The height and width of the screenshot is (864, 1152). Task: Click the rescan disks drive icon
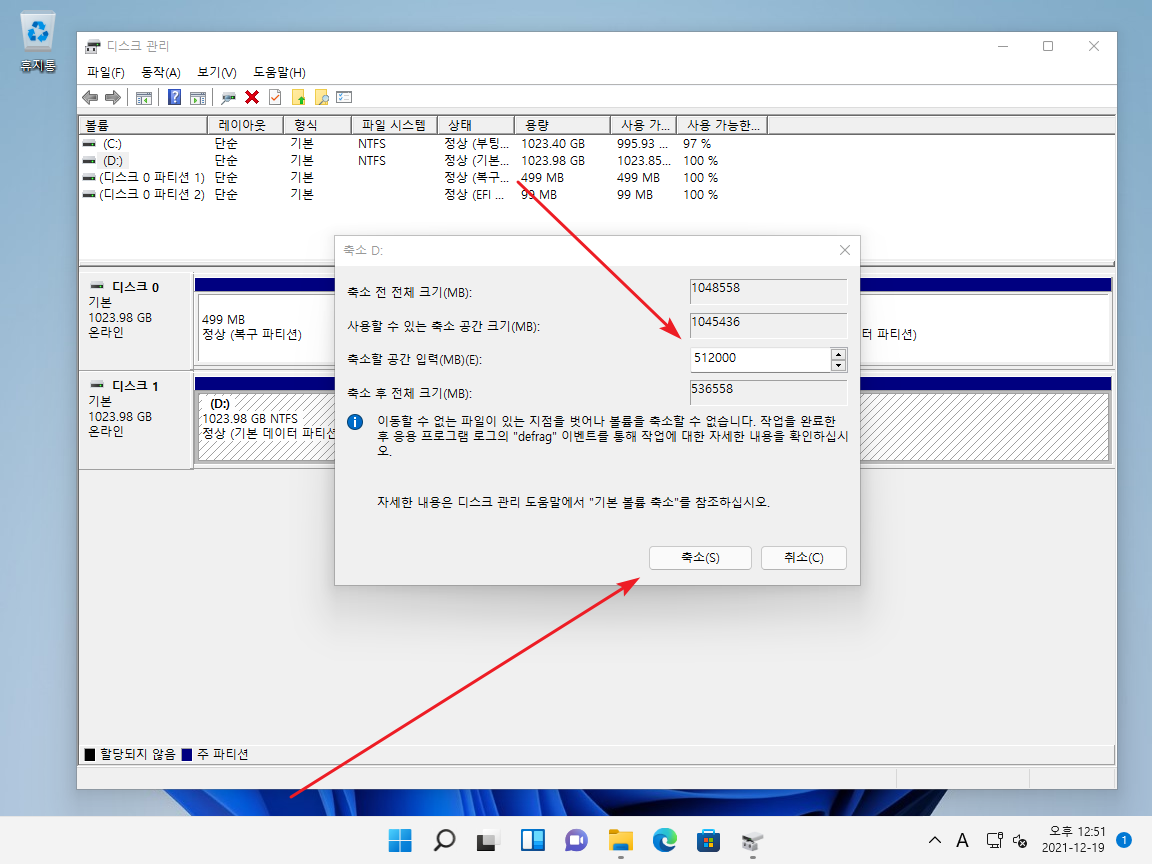click(228, 97)
